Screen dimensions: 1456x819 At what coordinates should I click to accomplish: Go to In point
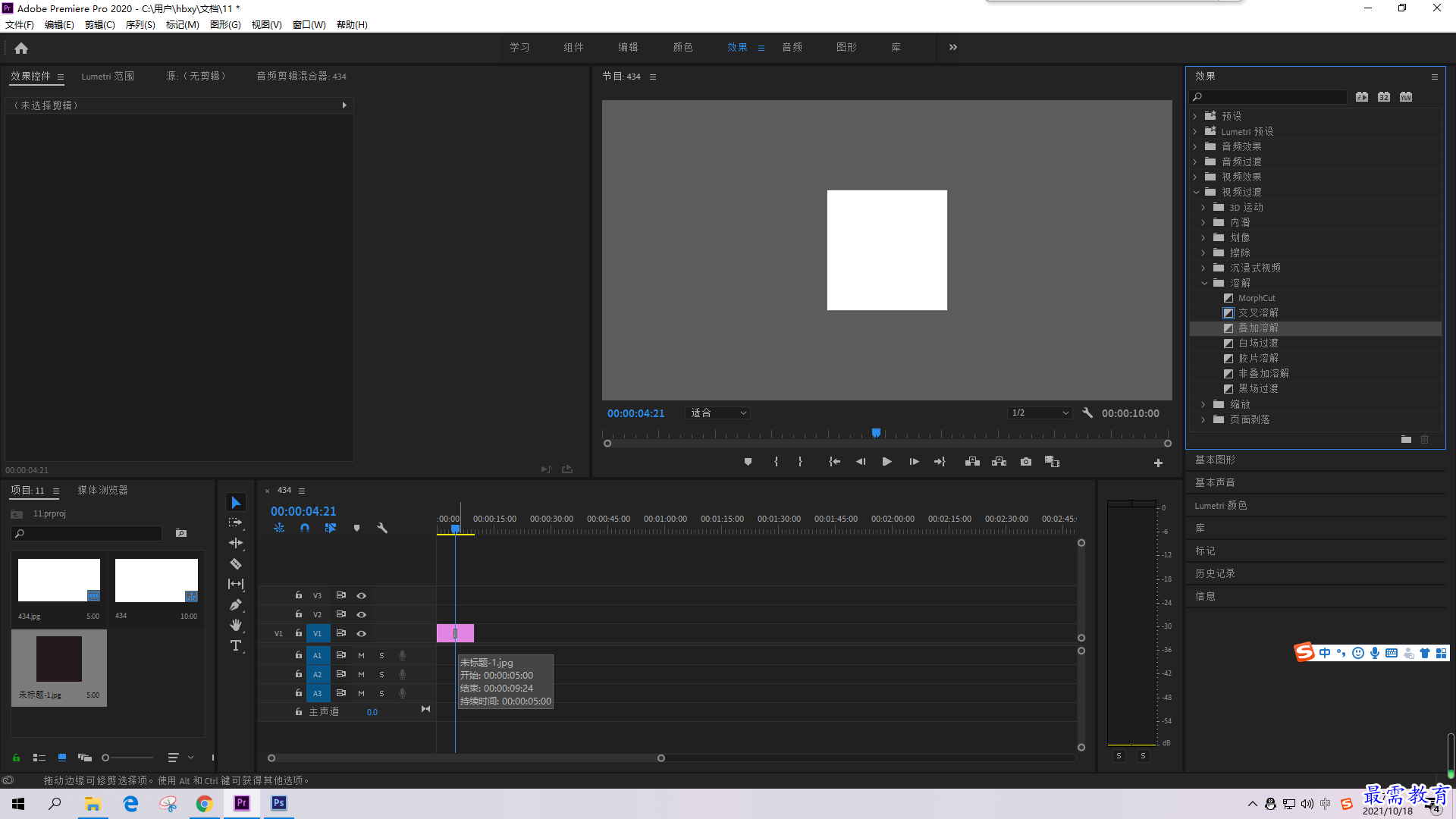coord(834,461)
